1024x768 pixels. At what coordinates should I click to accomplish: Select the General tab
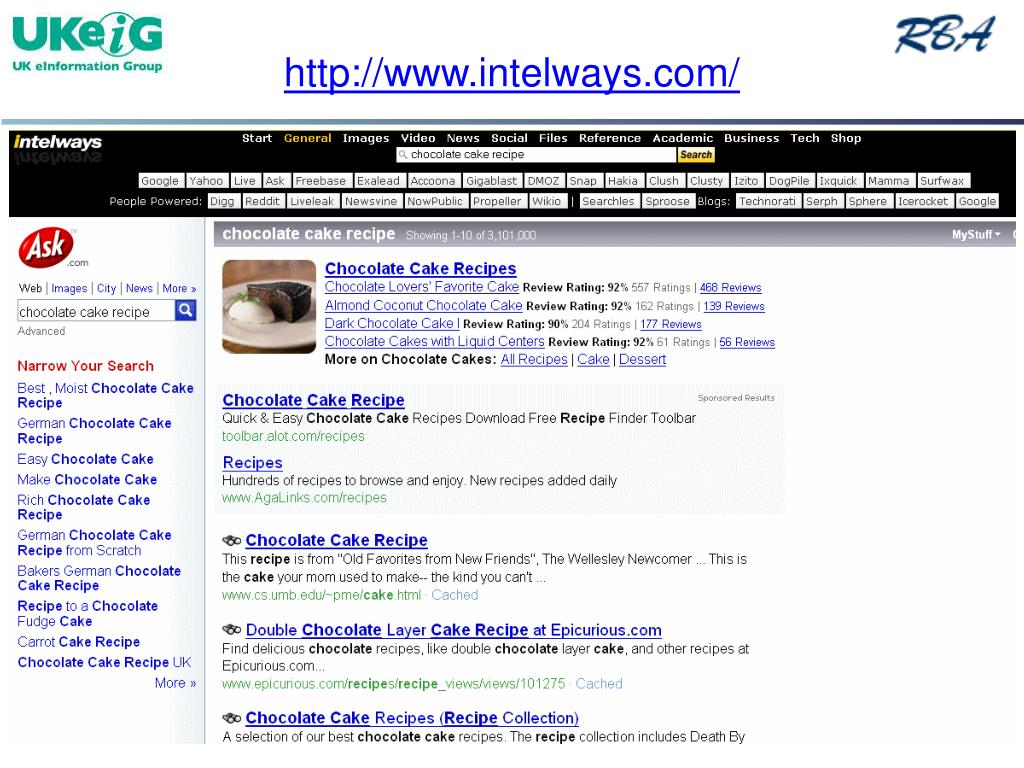tap(308, 138)
